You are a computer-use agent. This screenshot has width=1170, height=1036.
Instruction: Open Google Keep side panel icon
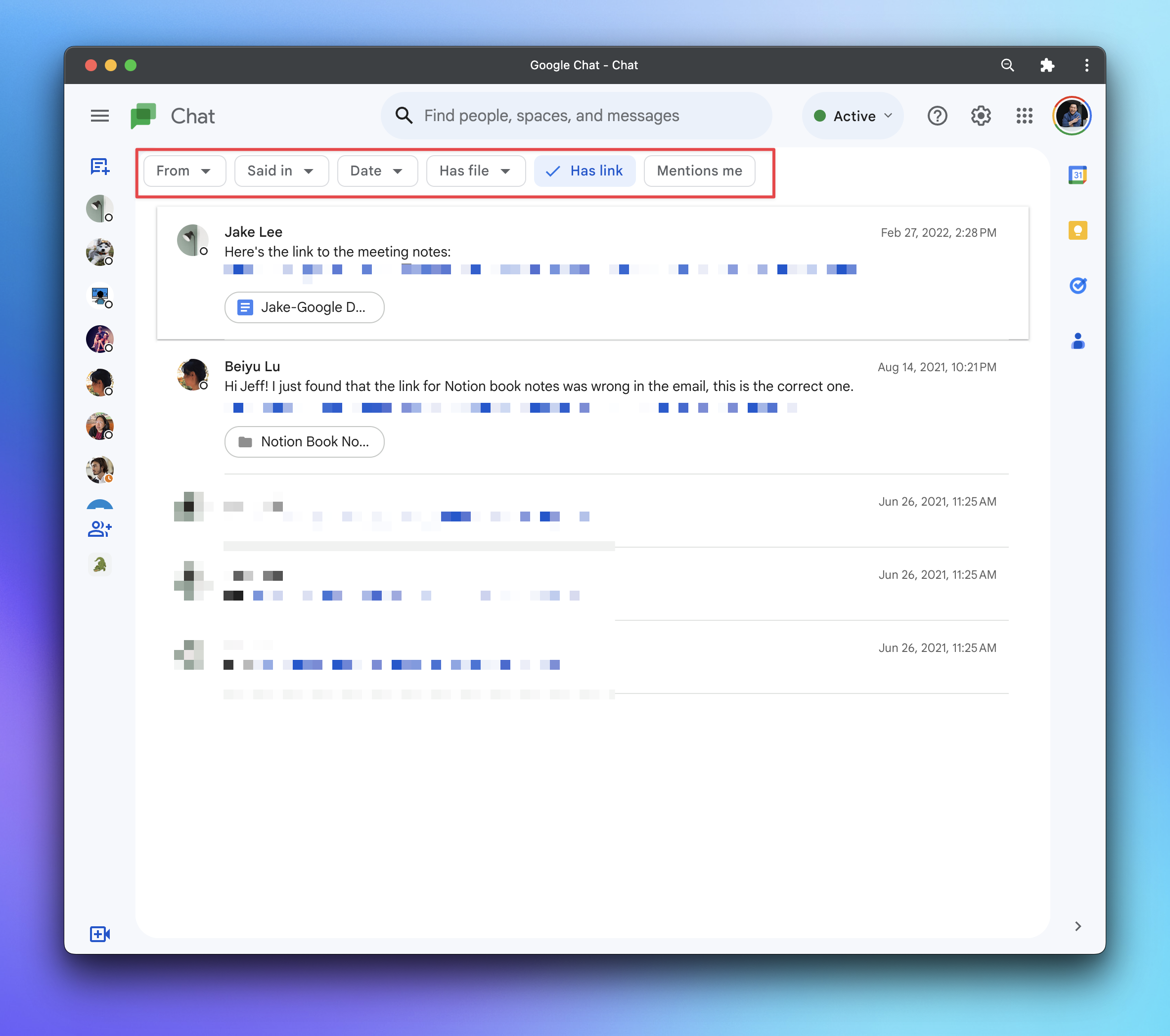pyautogui.click(x=1077, y=230)
